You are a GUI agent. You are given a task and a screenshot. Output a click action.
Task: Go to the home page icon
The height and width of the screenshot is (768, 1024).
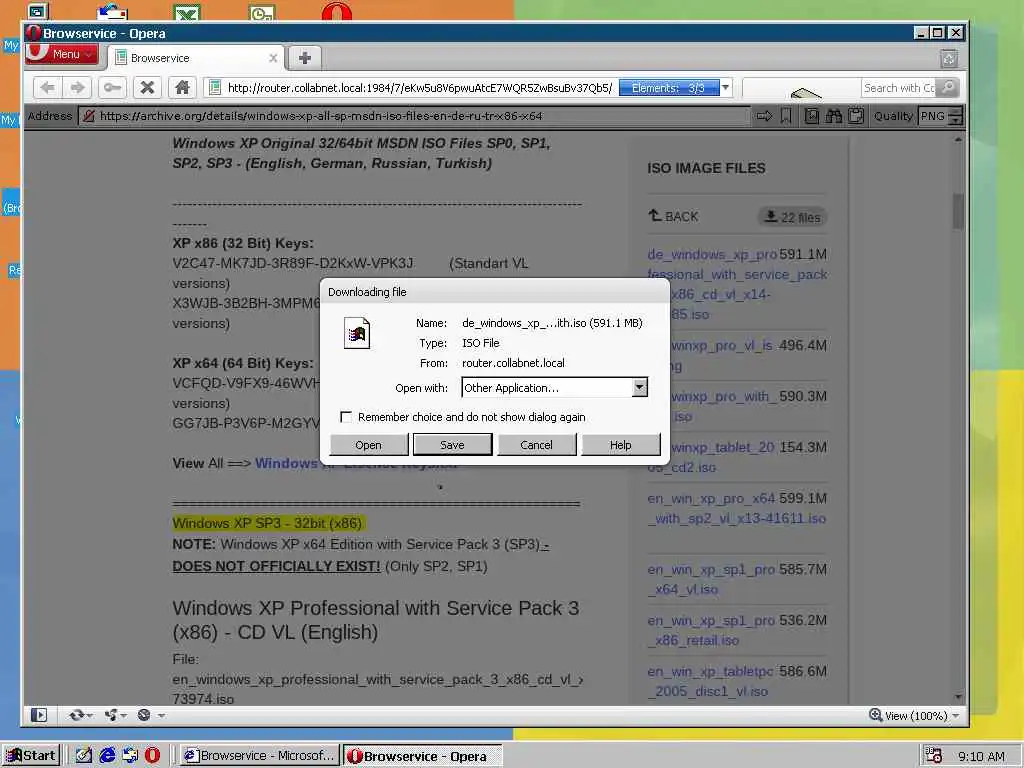coord(182,88)
